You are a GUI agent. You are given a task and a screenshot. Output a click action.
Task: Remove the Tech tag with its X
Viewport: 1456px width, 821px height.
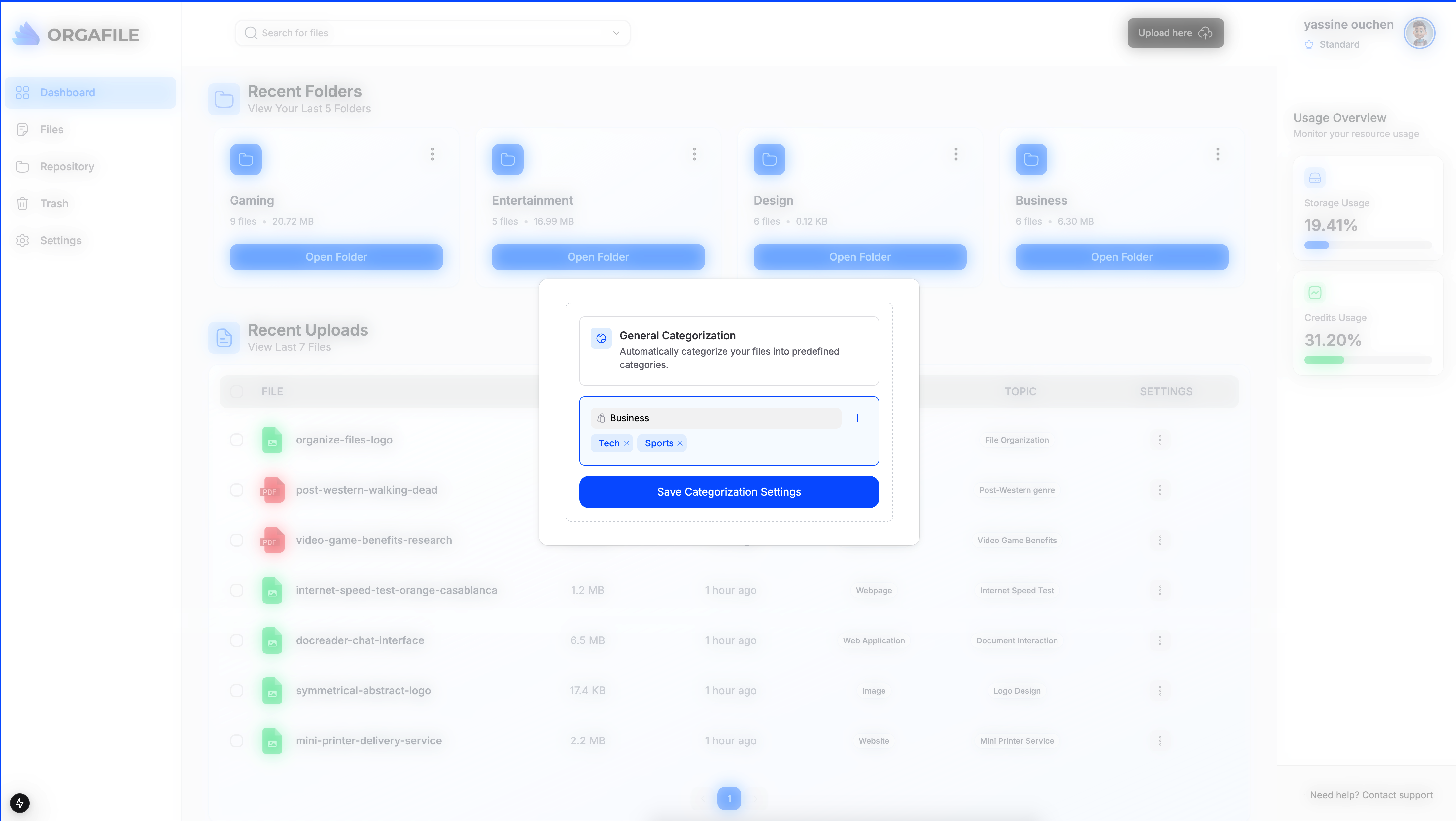626,443
